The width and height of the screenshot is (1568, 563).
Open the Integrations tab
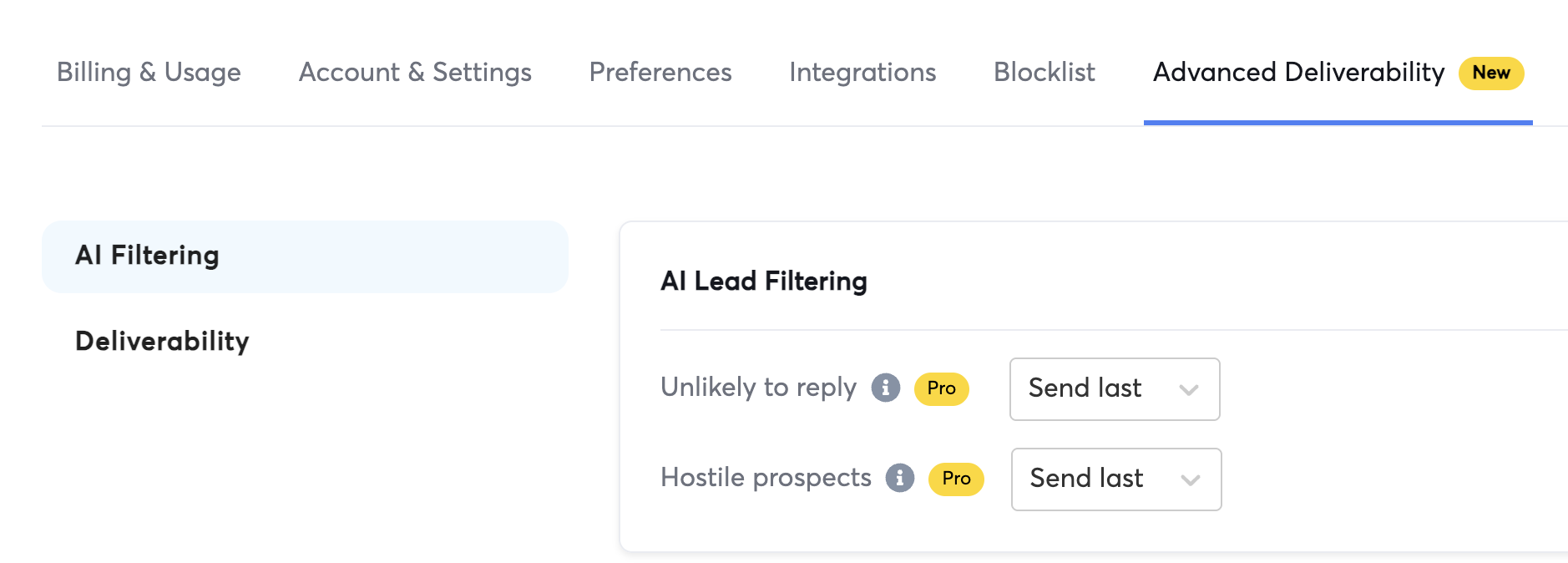coord(862,73)
